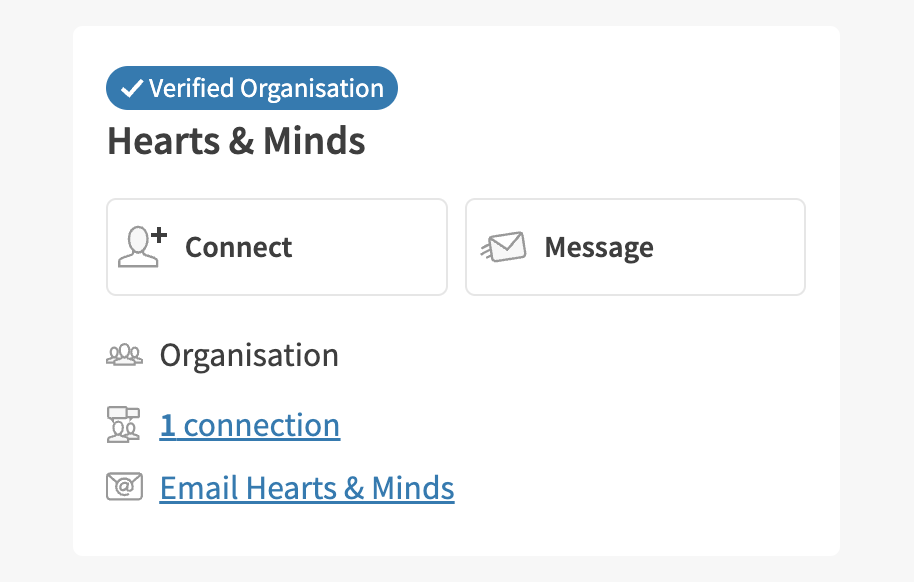Select the Verified Organisation badge

252,88
